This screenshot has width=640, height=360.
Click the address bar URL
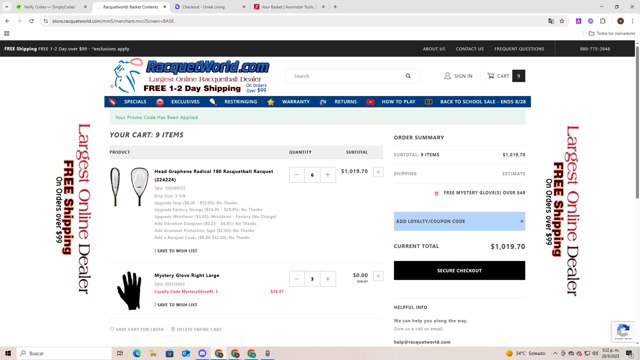(x=113, y=21)
